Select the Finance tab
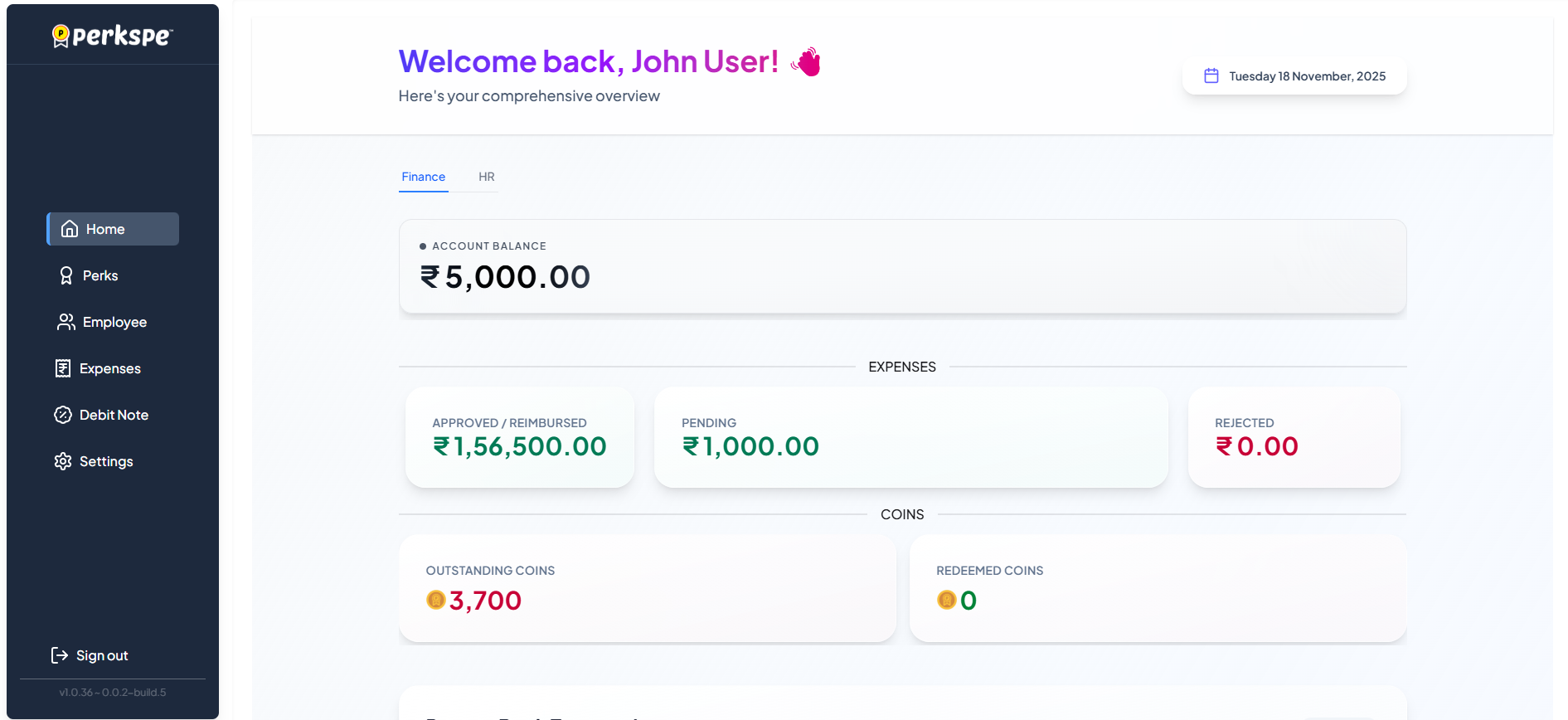Screen dimensions: 1568x720 423,177
